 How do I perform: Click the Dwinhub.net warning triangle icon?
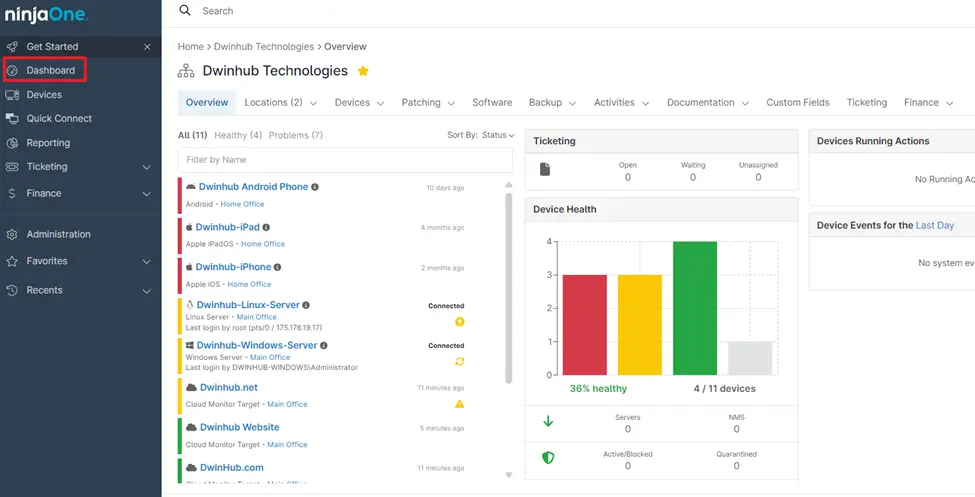pos(460,404)
